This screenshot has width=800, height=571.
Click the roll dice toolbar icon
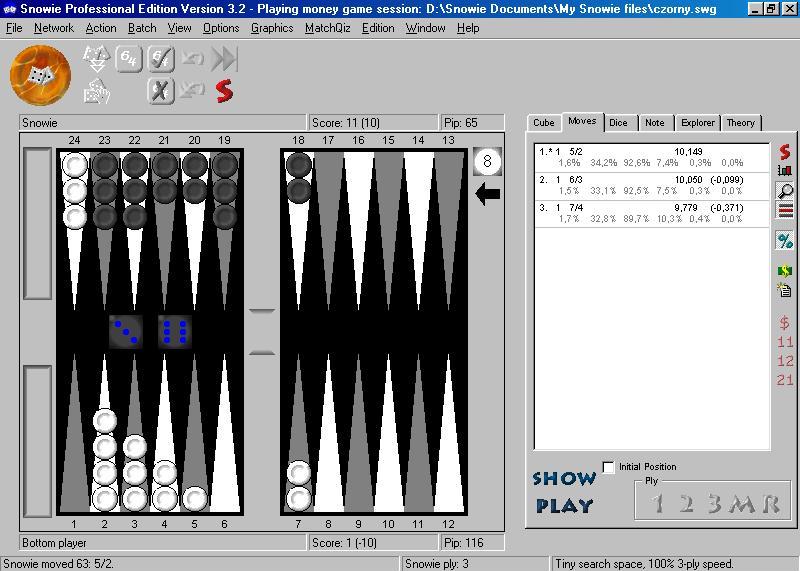pos(96,59)
